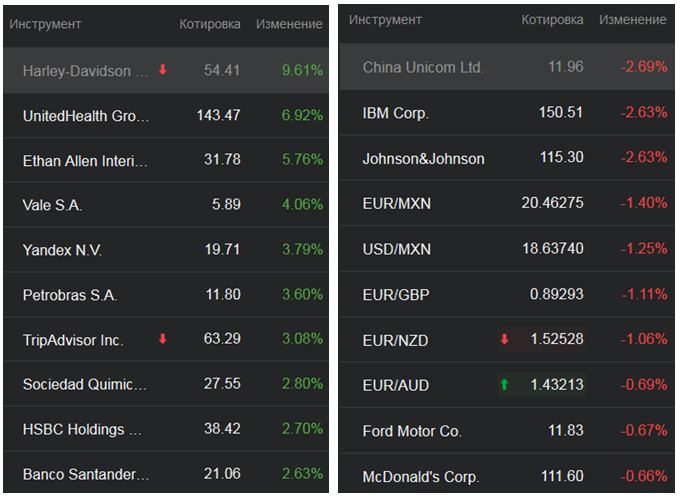Select Ford Motor Co. instrument
This screenshot has width=680, height=500.
tap(412, 431)
